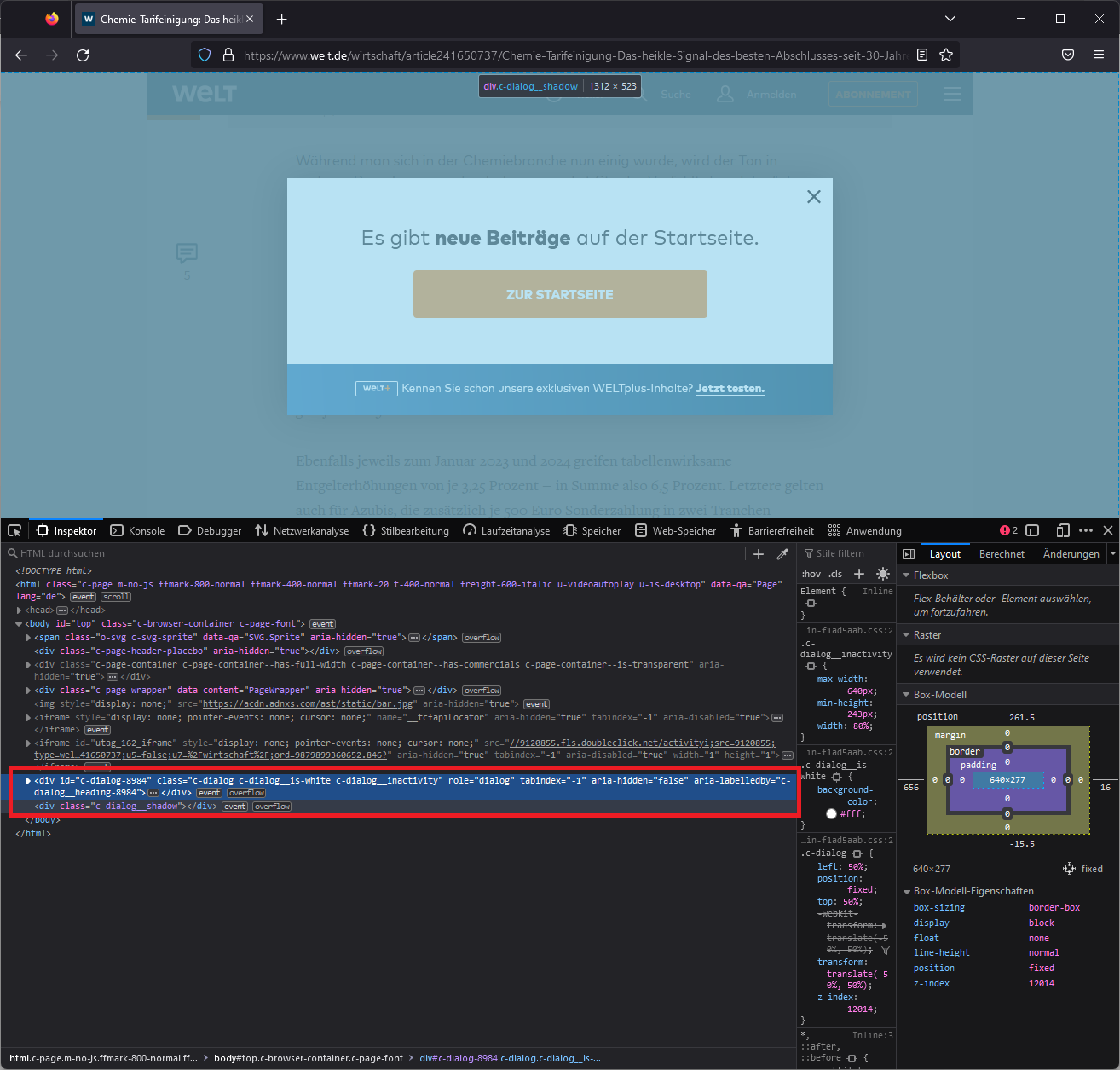1120x1070 pixels.
Task: Open the customize DevTools three-dot menu
Action: tap(1087, 529)
